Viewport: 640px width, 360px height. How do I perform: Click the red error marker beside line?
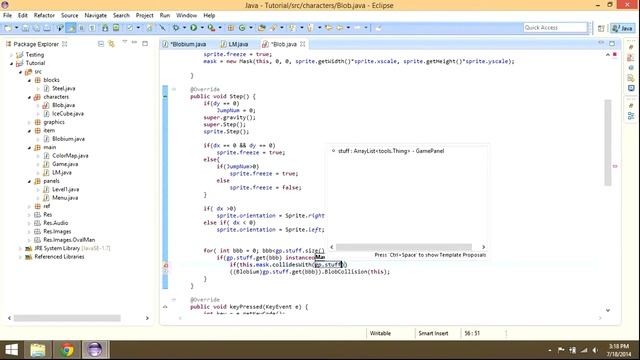(165, 266)
